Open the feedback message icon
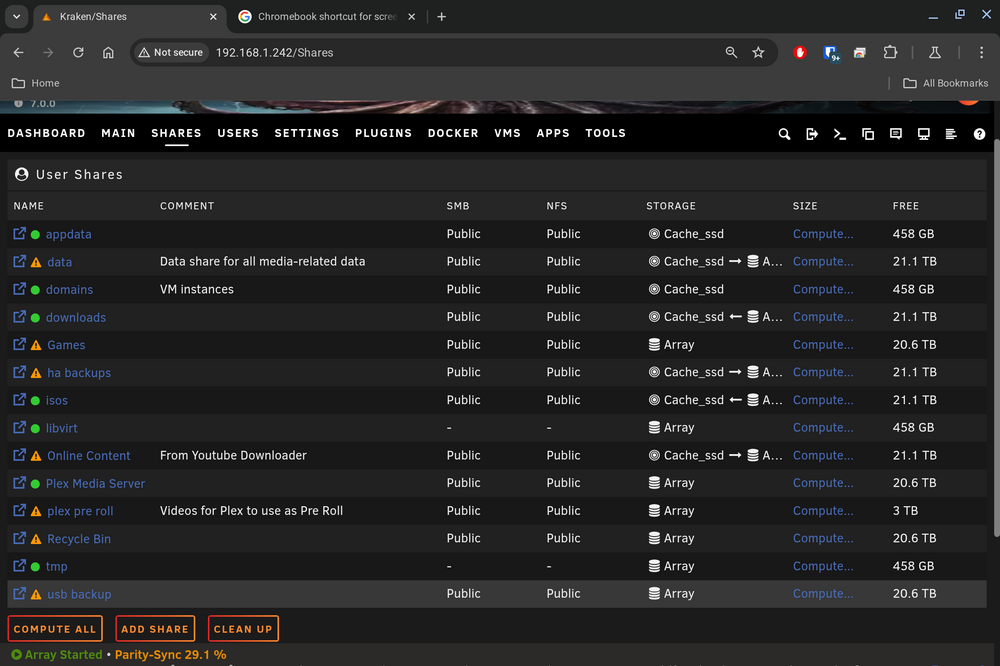 (895, 134)
